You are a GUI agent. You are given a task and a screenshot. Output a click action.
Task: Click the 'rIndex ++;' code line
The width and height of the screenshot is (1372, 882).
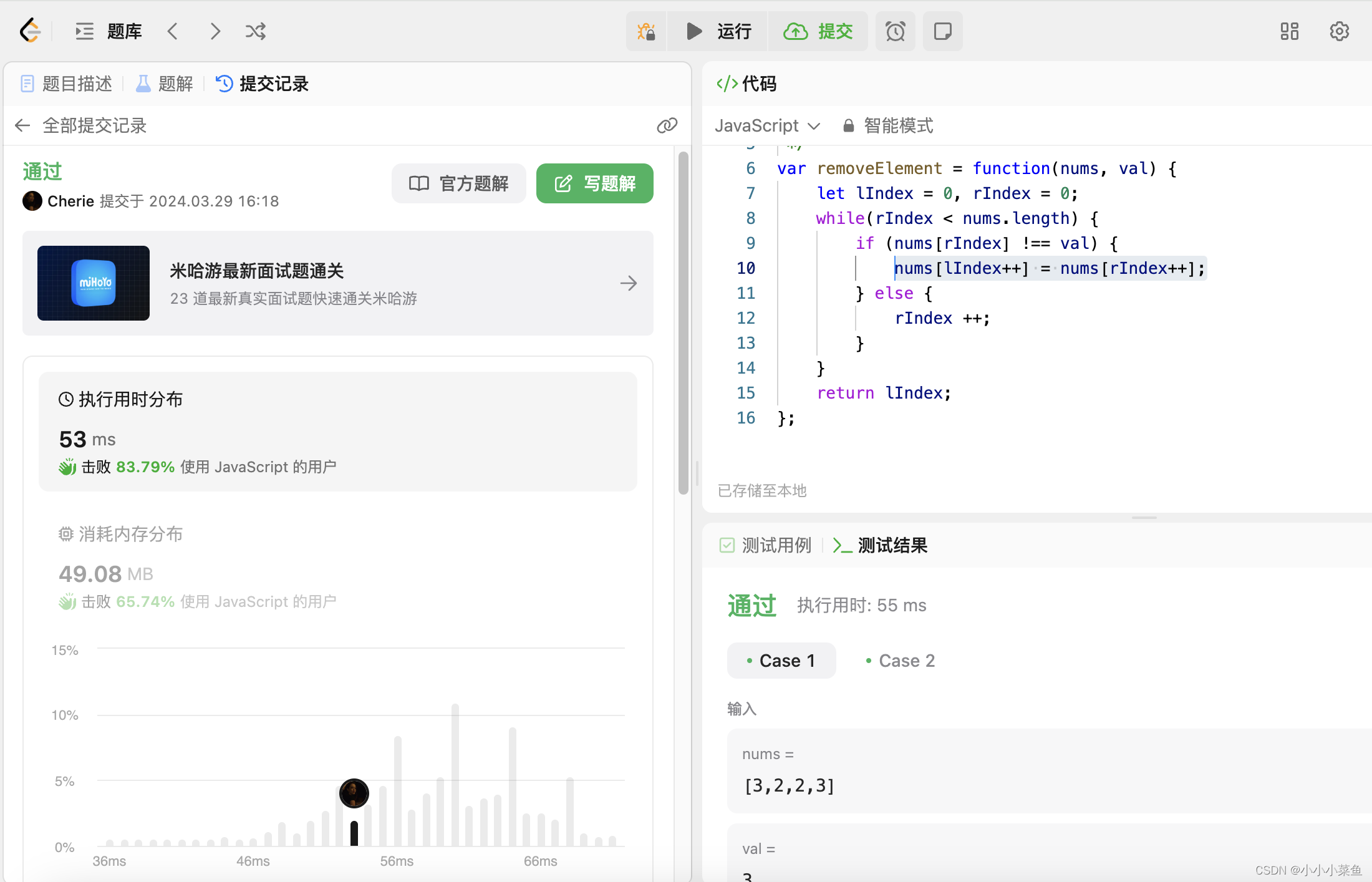pyautogui.click(x=942, y=318)
